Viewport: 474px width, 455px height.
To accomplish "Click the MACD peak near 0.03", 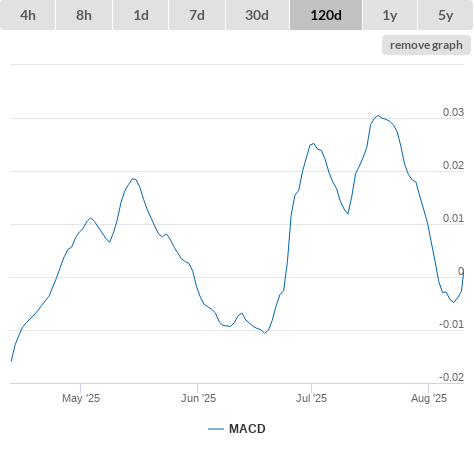I will [378, 116].
